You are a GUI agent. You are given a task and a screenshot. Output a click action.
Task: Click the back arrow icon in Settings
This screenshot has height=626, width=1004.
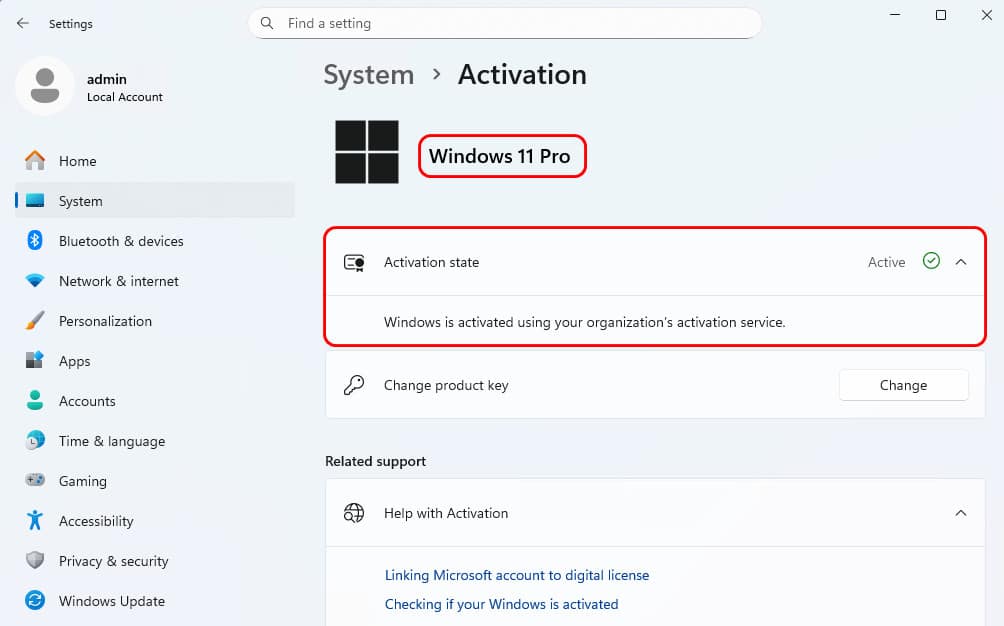23,24
